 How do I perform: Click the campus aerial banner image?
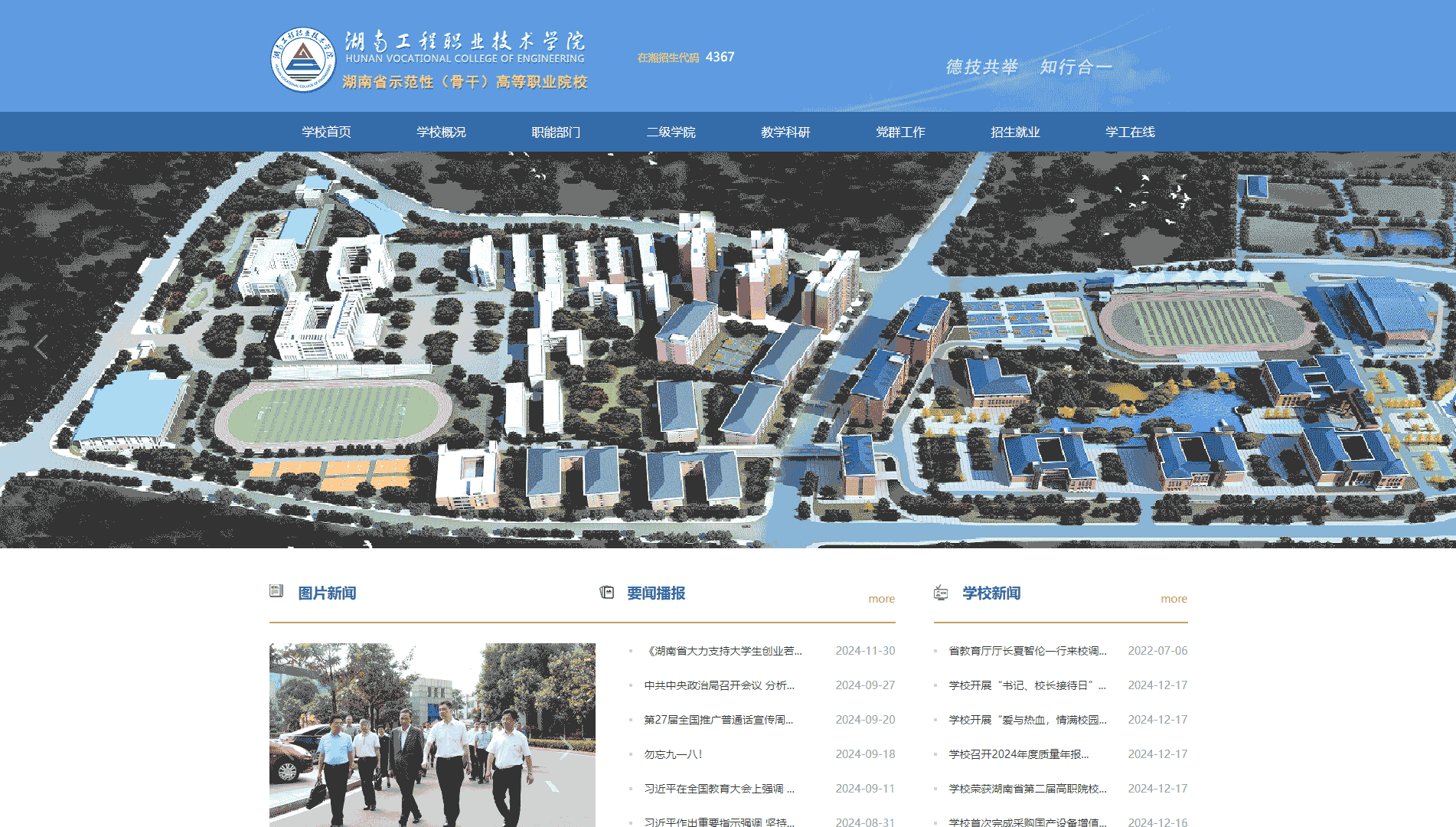coord(728,350)
